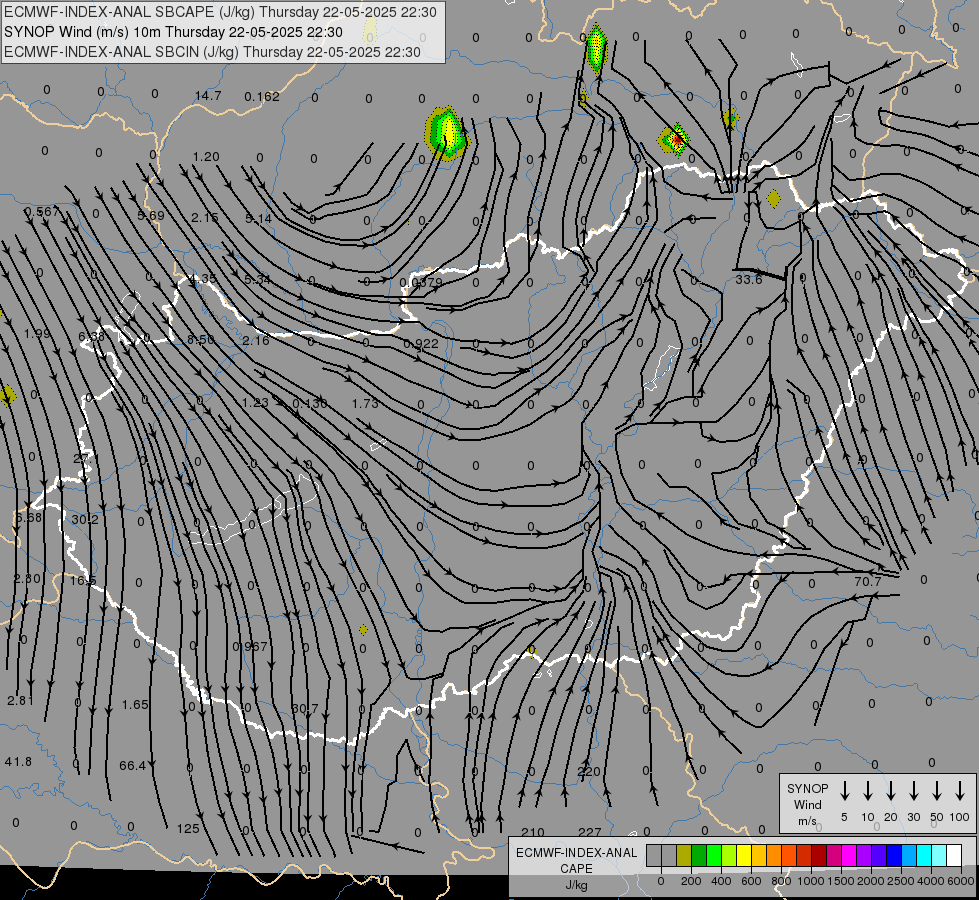Click the 220 value on the map

(x=589, y=771)
